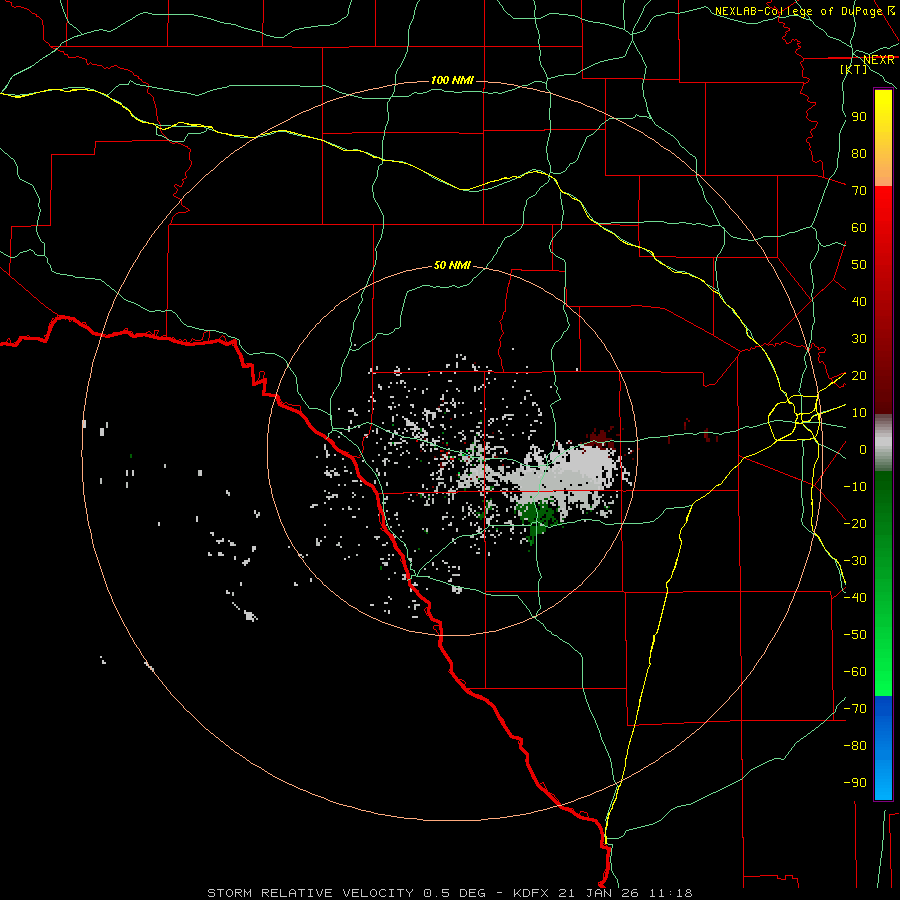Click the 21 JAN 26 date in caption

click(x=599, y=893)
